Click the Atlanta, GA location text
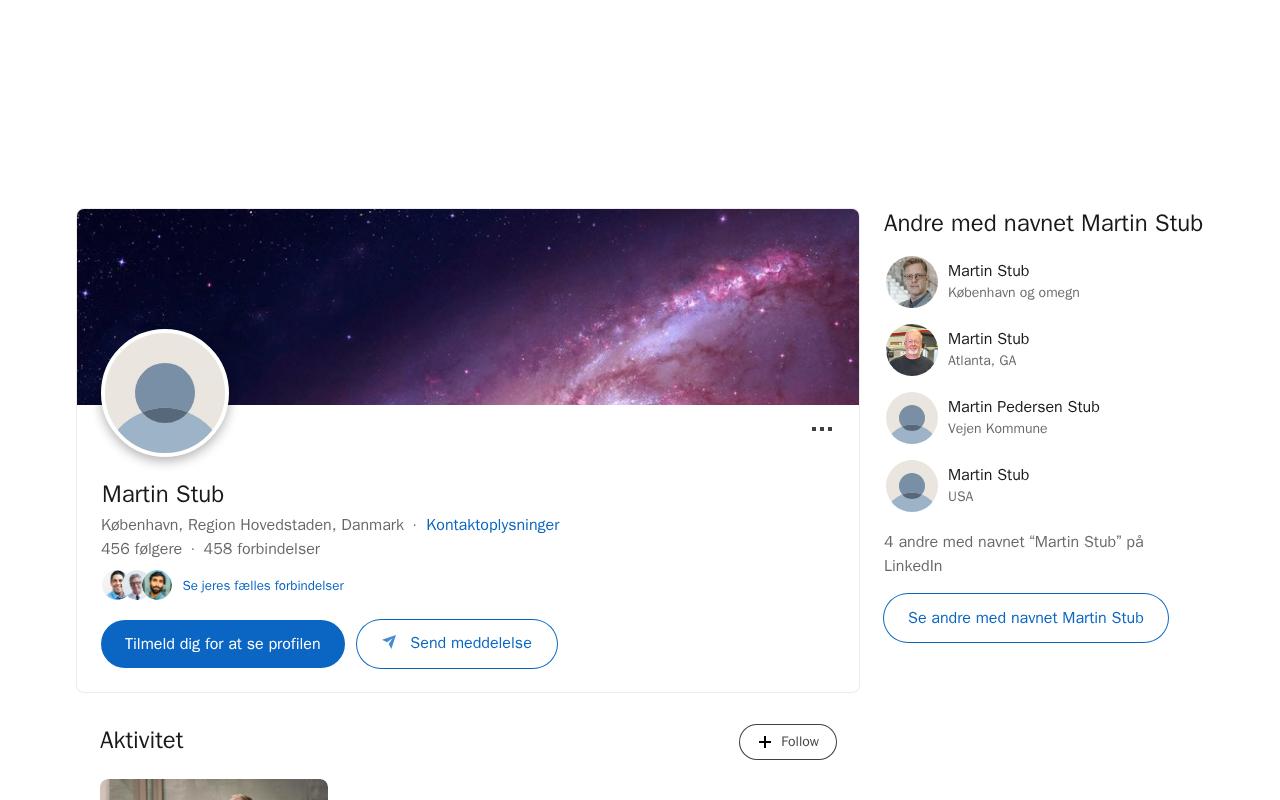 pyautogui.click(x=982, y=361)
